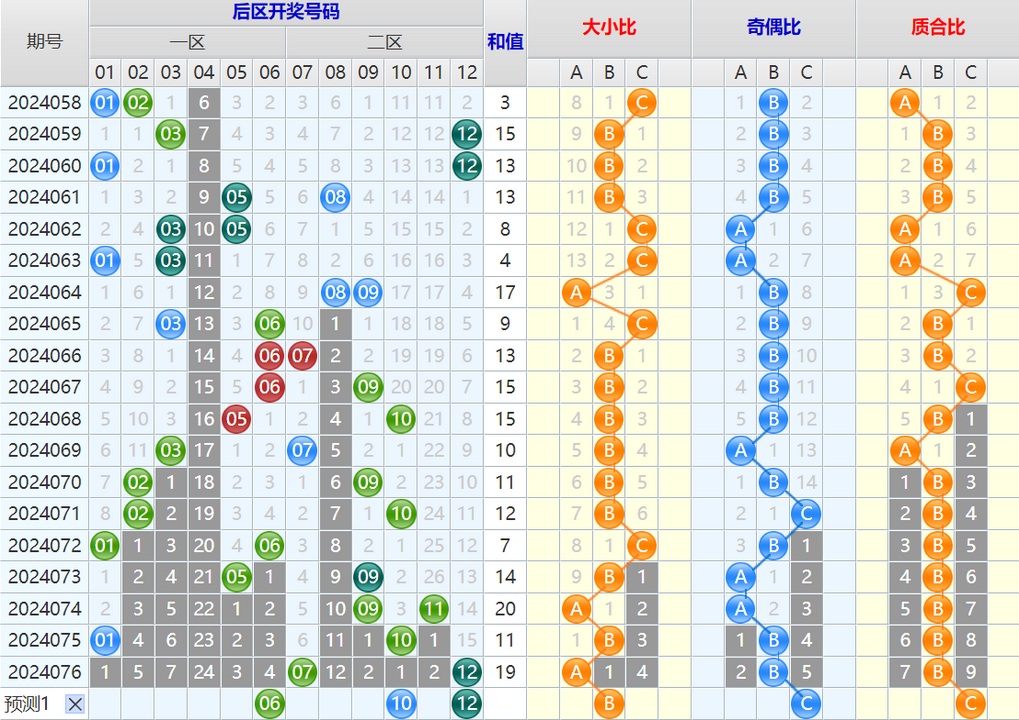Click number column header 07
Screen dimensions: 1019x720
click(302, 72)
